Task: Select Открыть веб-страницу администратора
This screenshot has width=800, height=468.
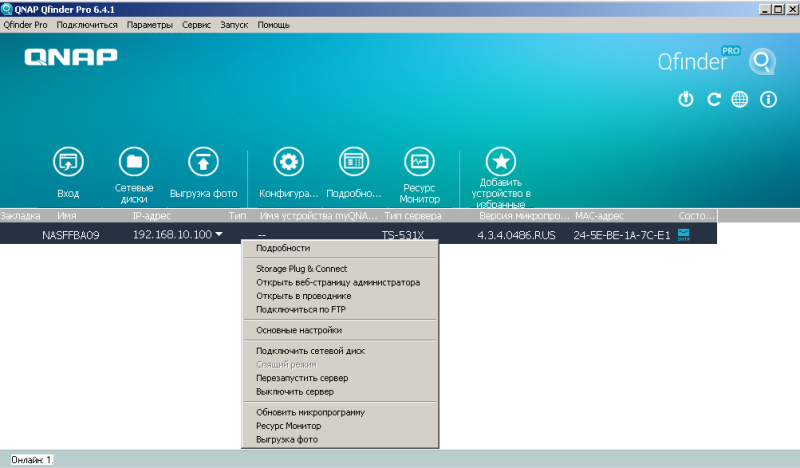Action: (x=340, y=282)
